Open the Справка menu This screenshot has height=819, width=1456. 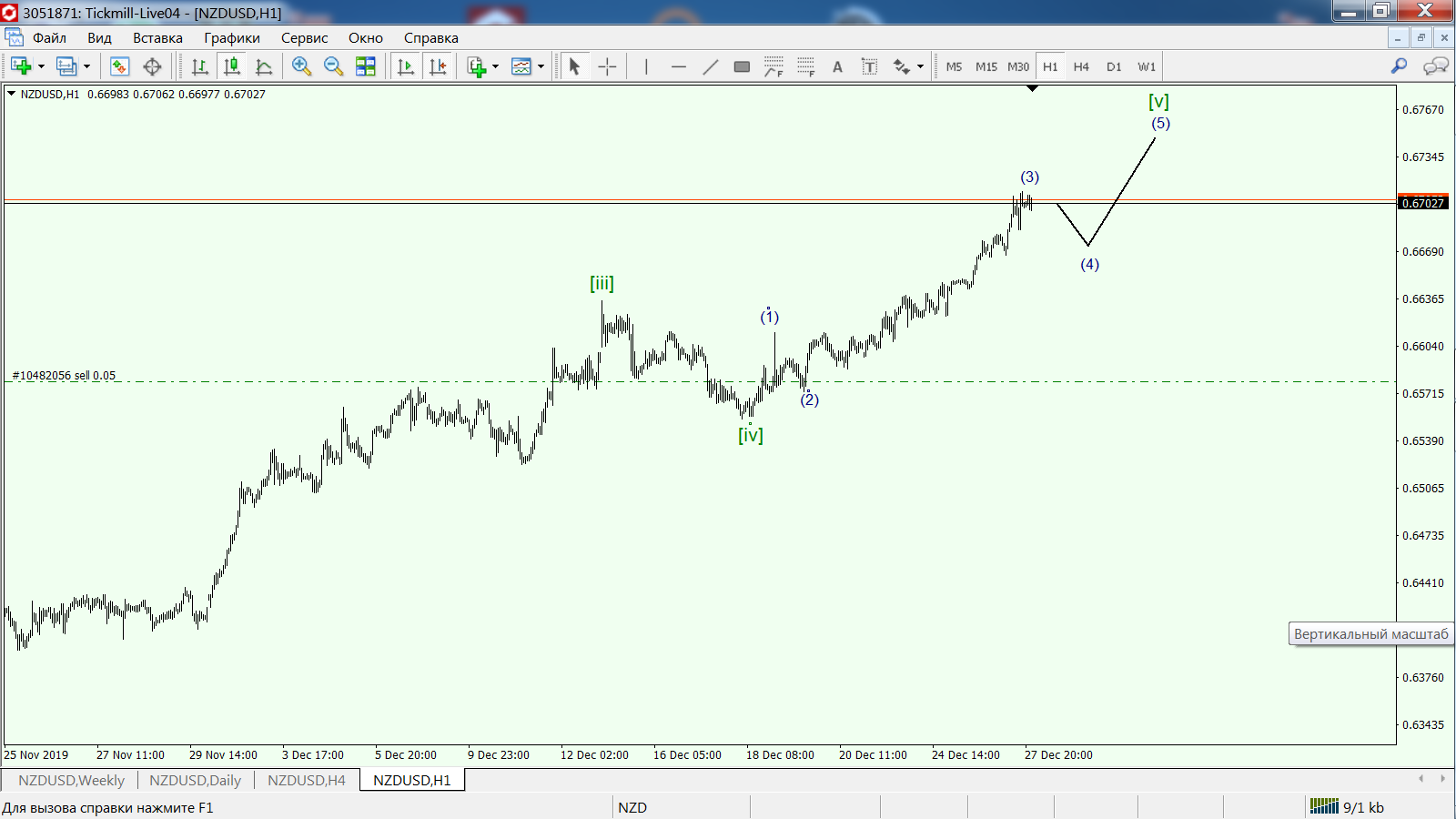pos(431,37)
